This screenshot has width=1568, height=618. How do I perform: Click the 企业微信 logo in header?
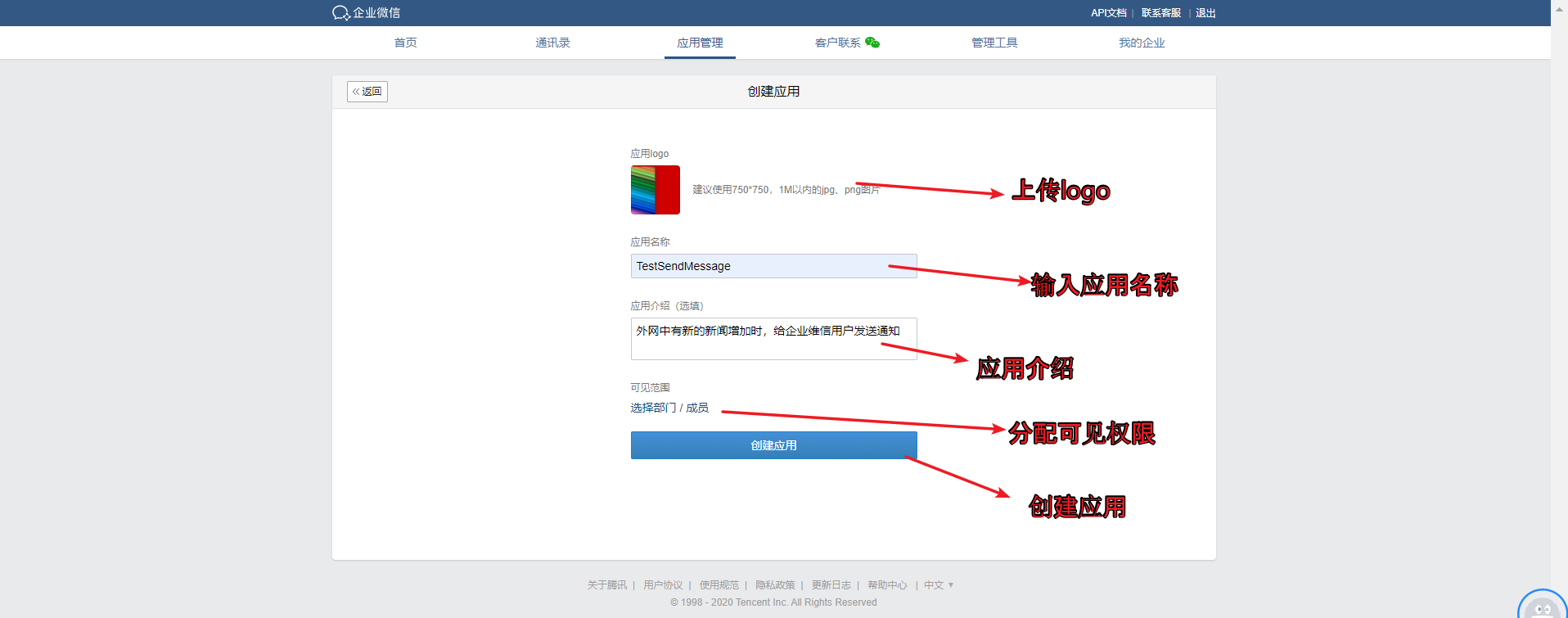pyautogui.click(x=366, y=13)
